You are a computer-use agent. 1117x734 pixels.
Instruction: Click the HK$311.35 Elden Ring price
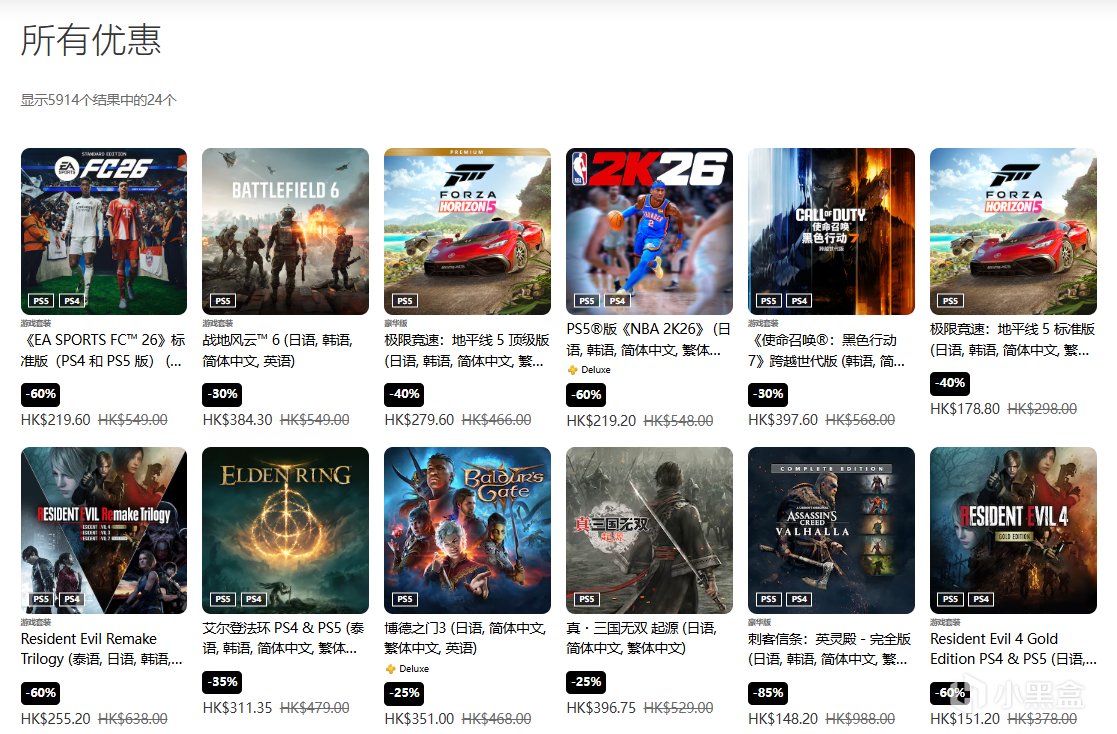[237, 708]
